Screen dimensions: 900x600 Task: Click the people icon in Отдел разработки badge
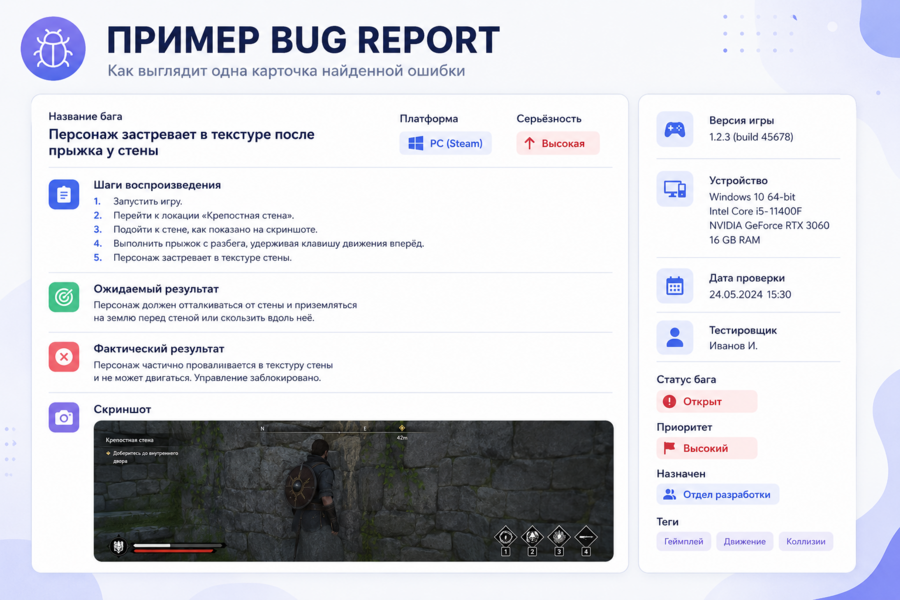click(669, 494)
